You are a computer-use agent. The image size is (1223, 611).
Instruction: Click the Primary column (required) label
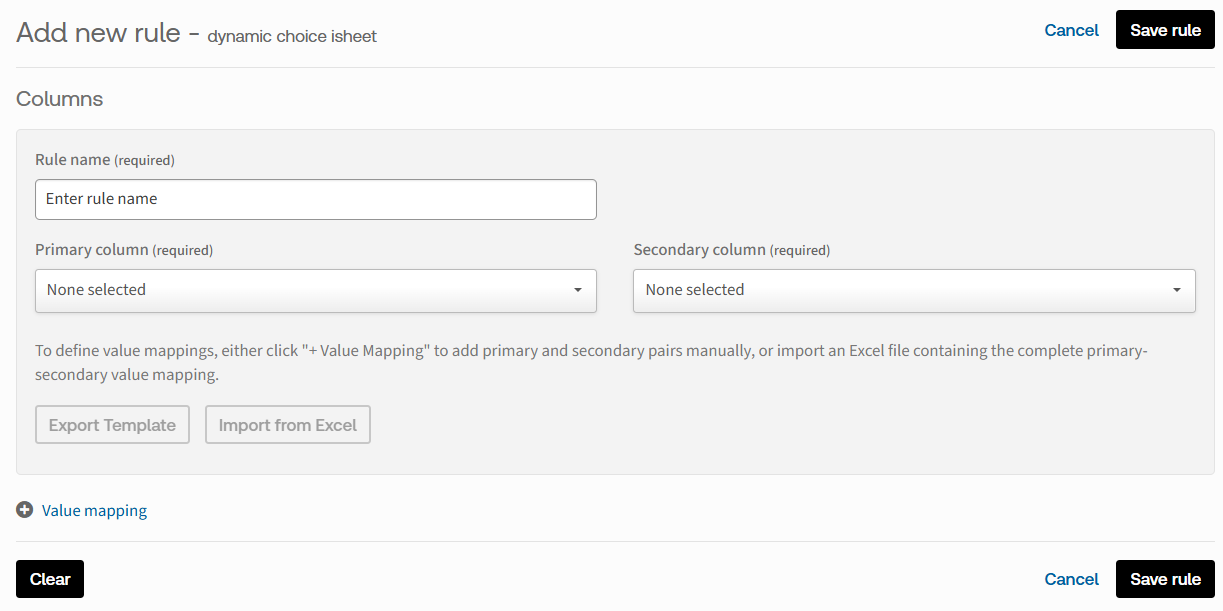coord(124,250)
